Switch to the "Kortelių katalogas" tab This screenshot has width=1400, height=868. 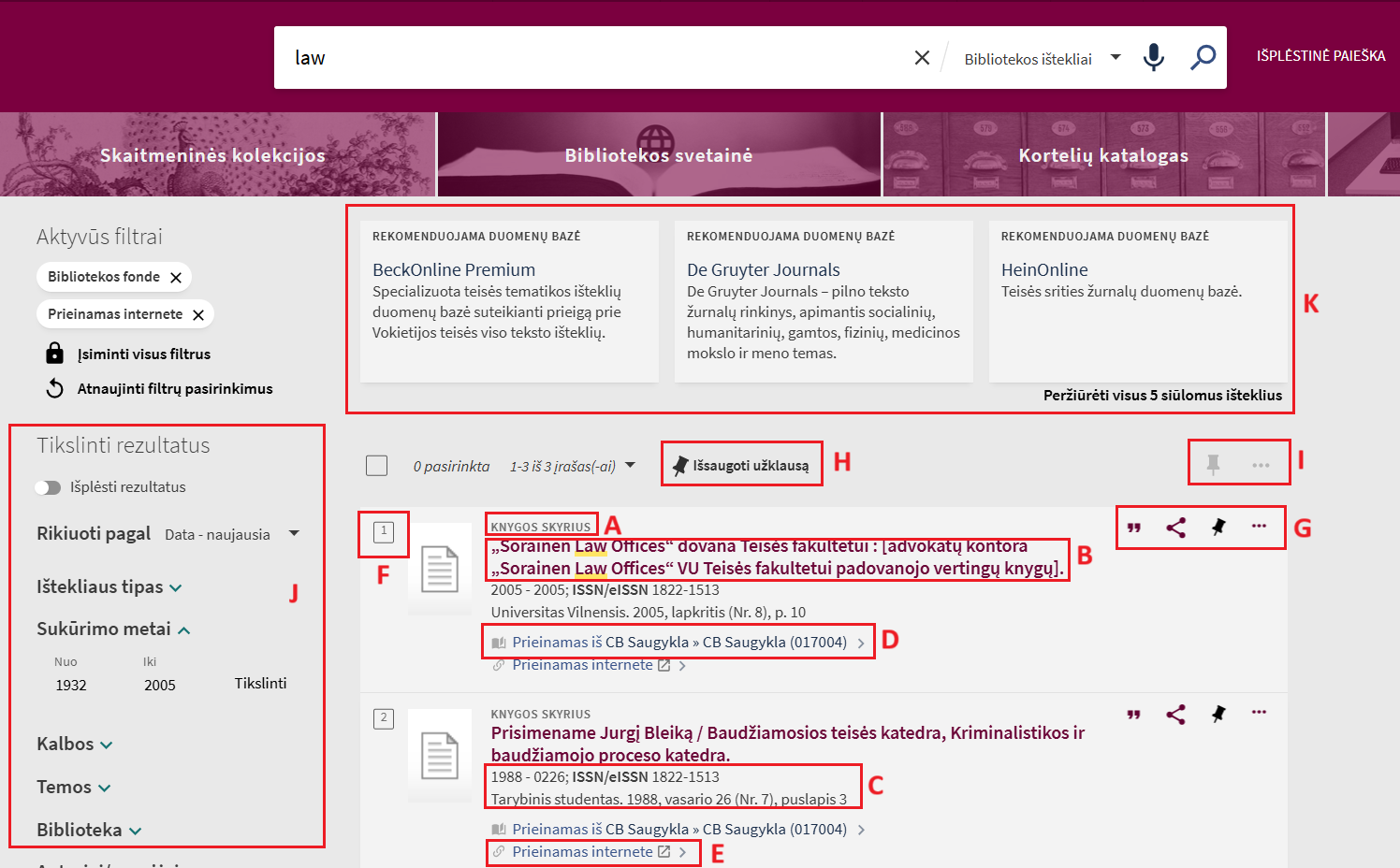(1102, 155)
